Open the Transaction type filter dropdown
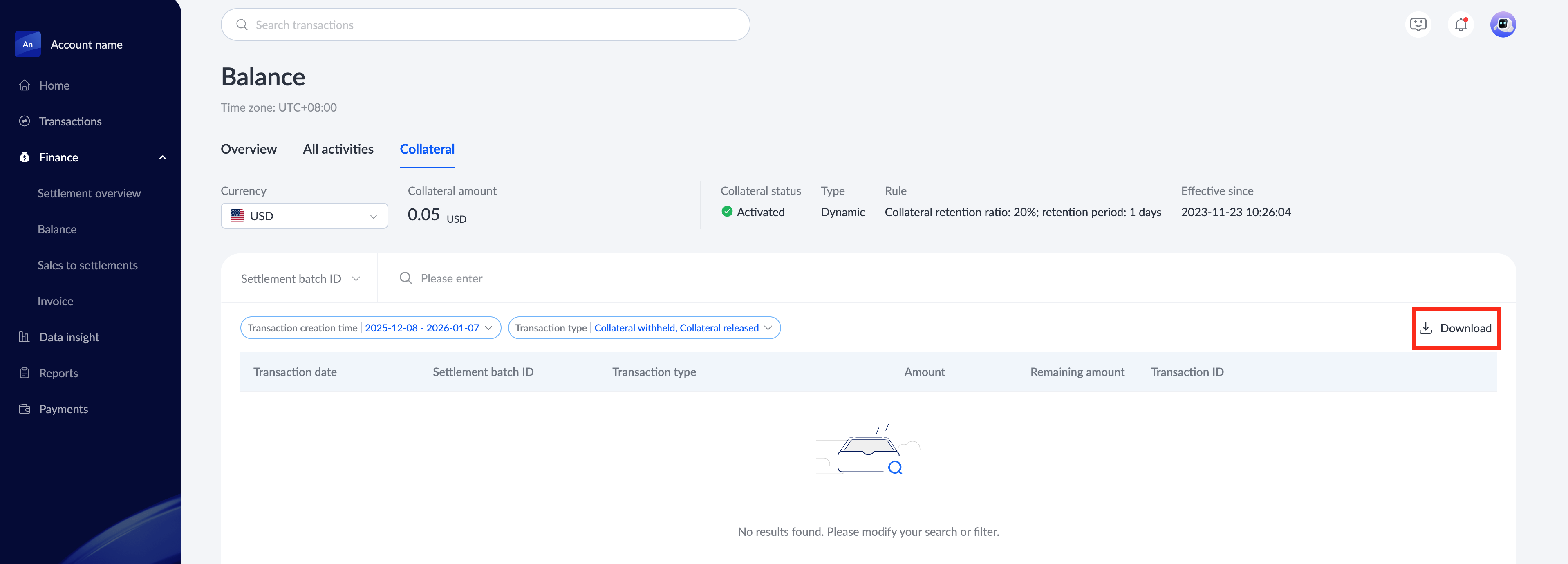This screenshot has width=1568, height=564. 643,328
